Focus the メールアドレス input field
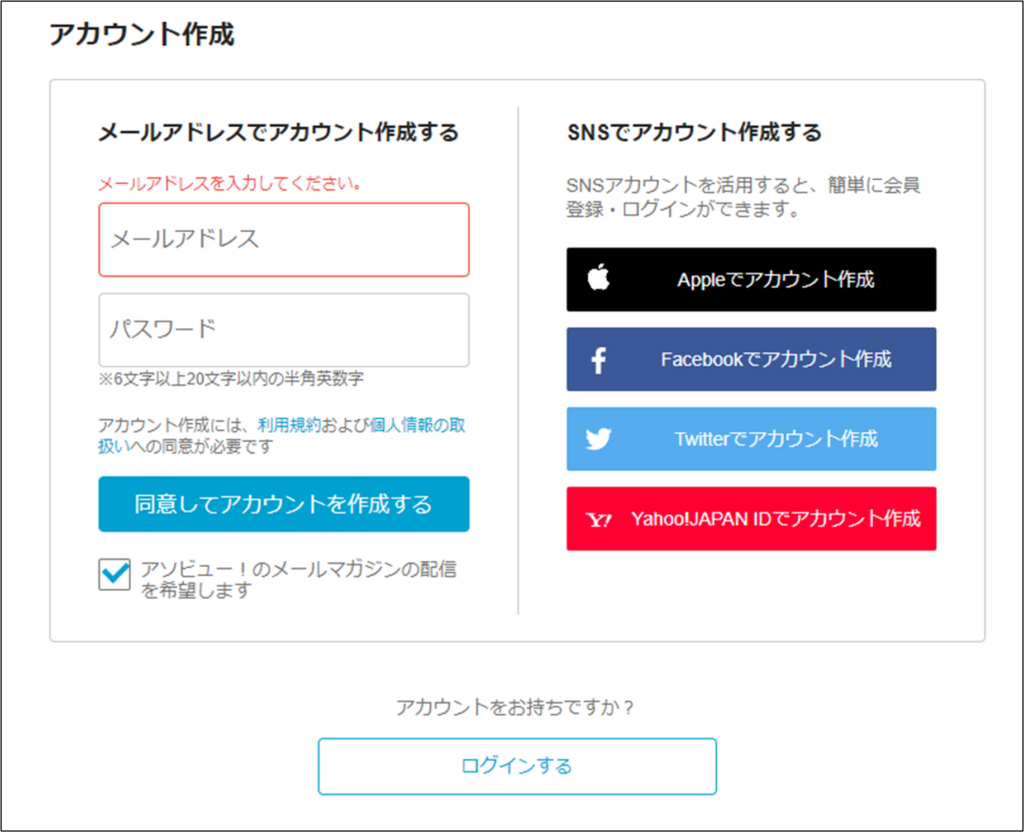 click(x=284, y=240)
